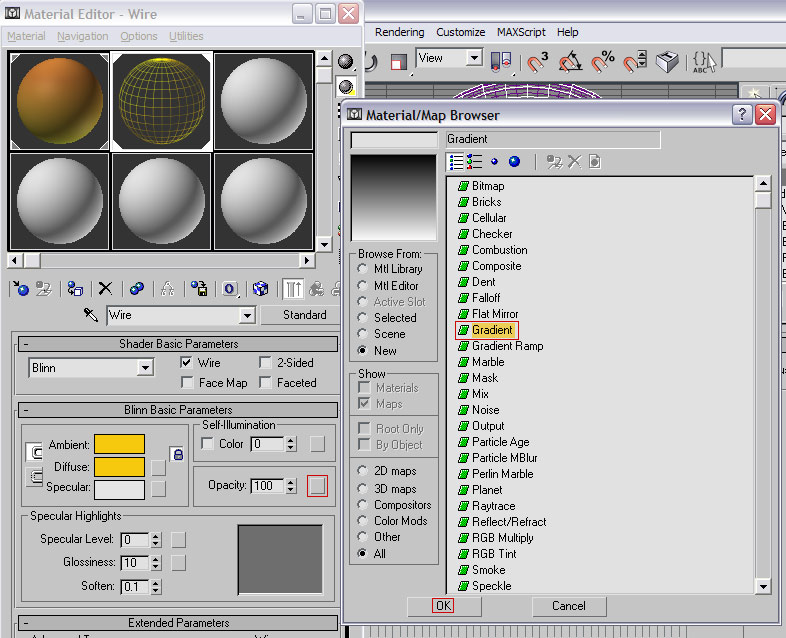Confirm the map choice with OK
Screen dimensions: 786x638
[444, 606]
